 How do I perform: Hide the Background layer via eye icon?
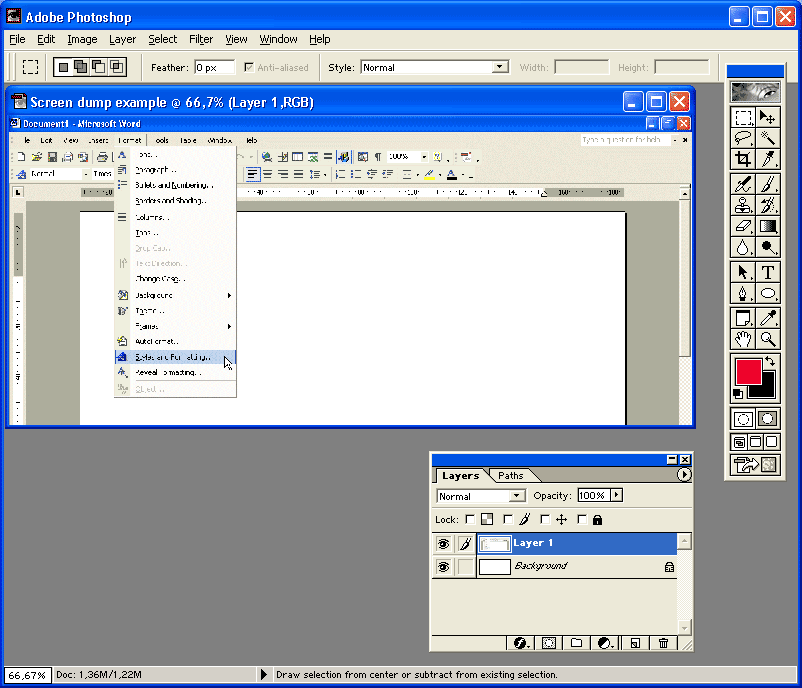pyautogui.click(x=443, y=567)
